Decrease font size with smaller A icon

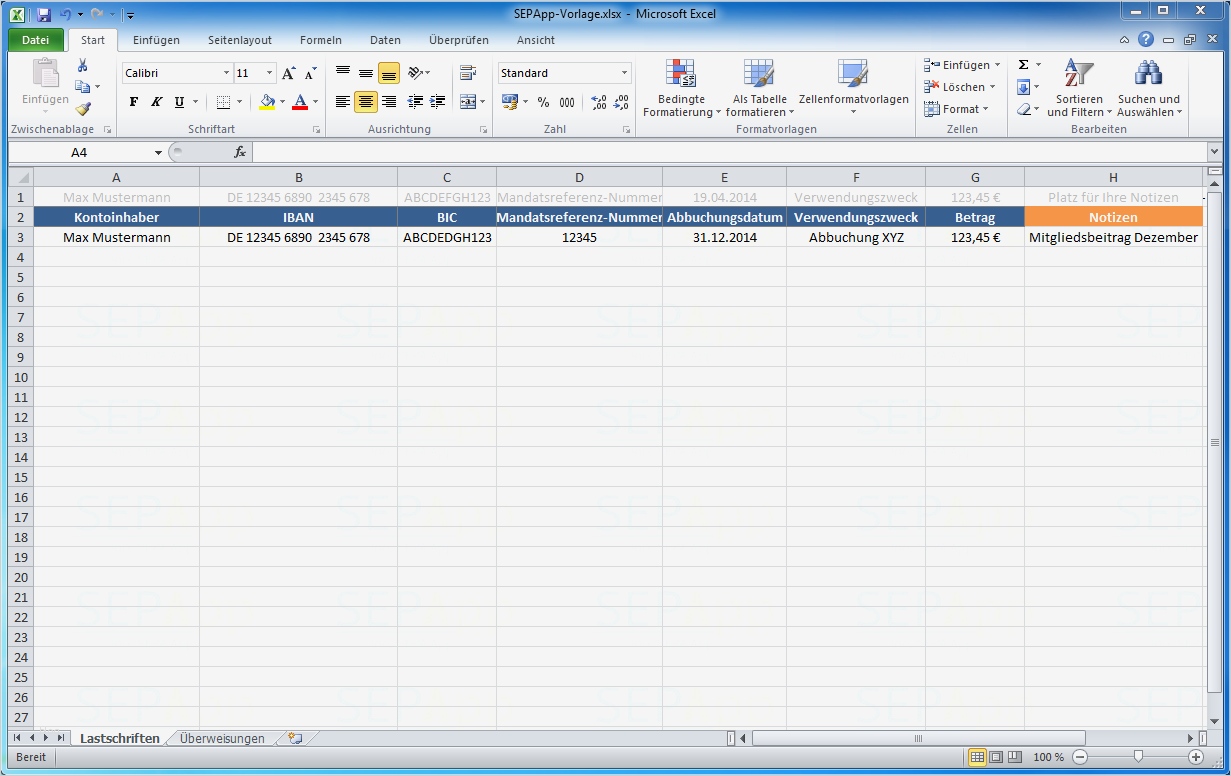[310, 73]
